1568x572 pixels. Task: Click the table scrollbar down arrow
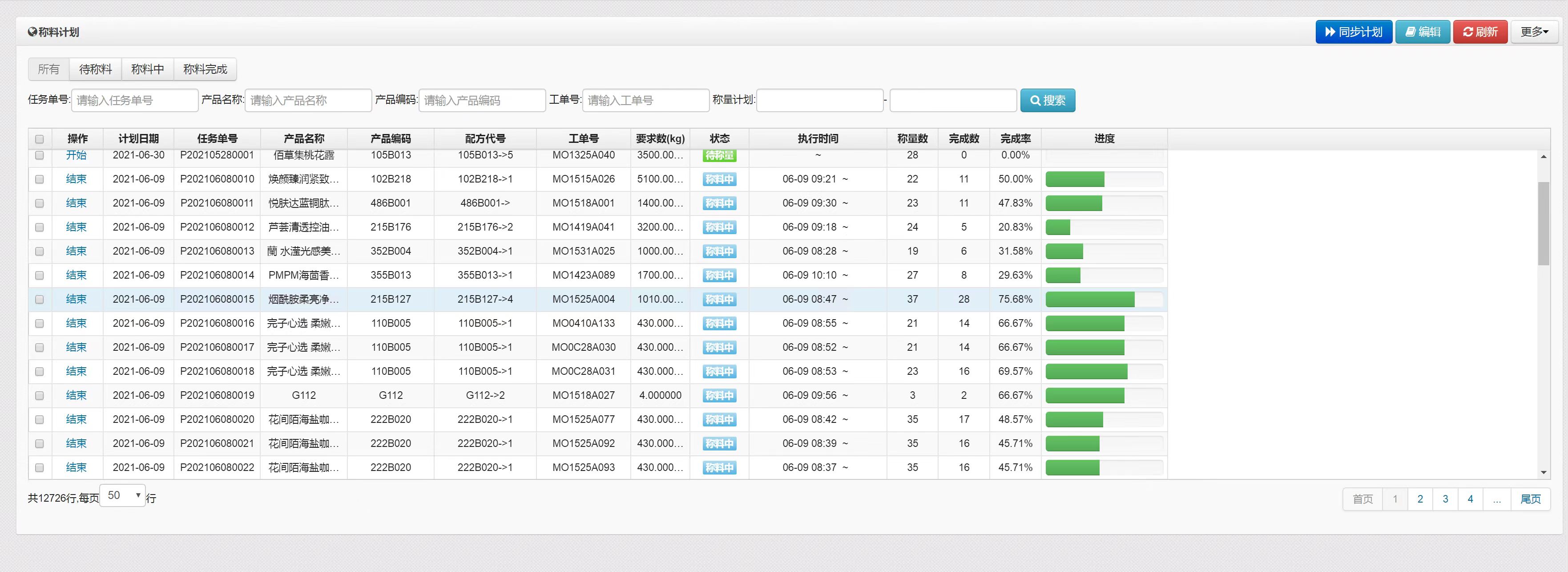point(1543,472)
